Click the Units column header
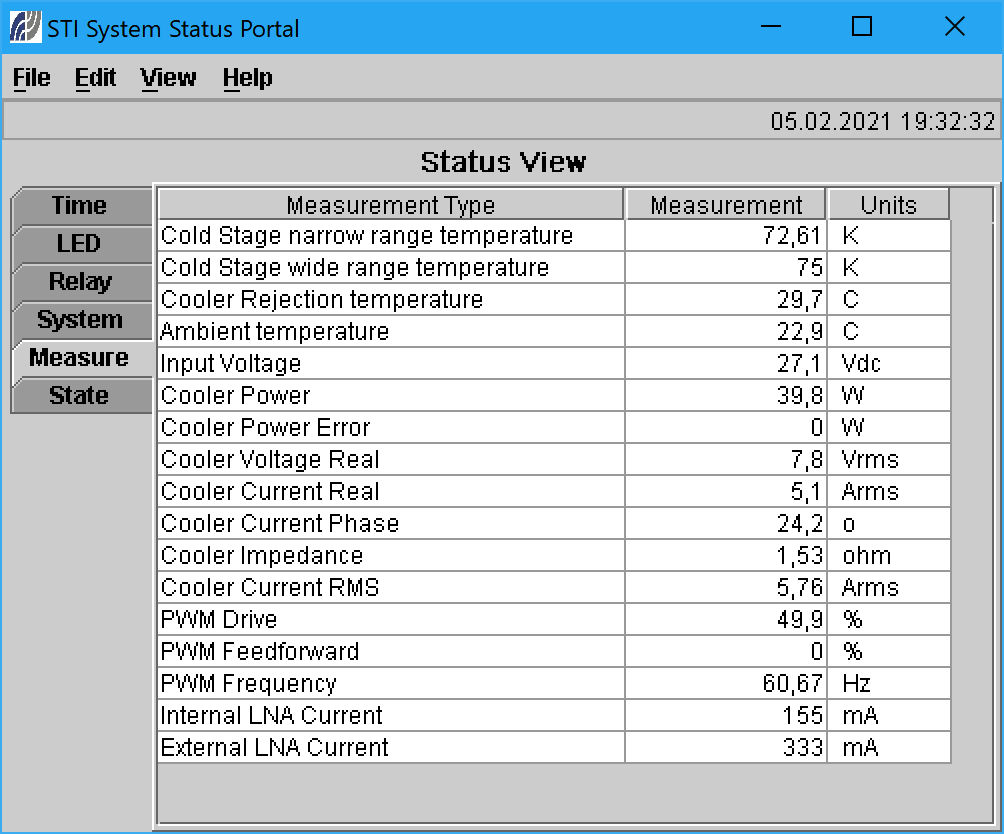The image size is (1004, 834). [889, 205]
